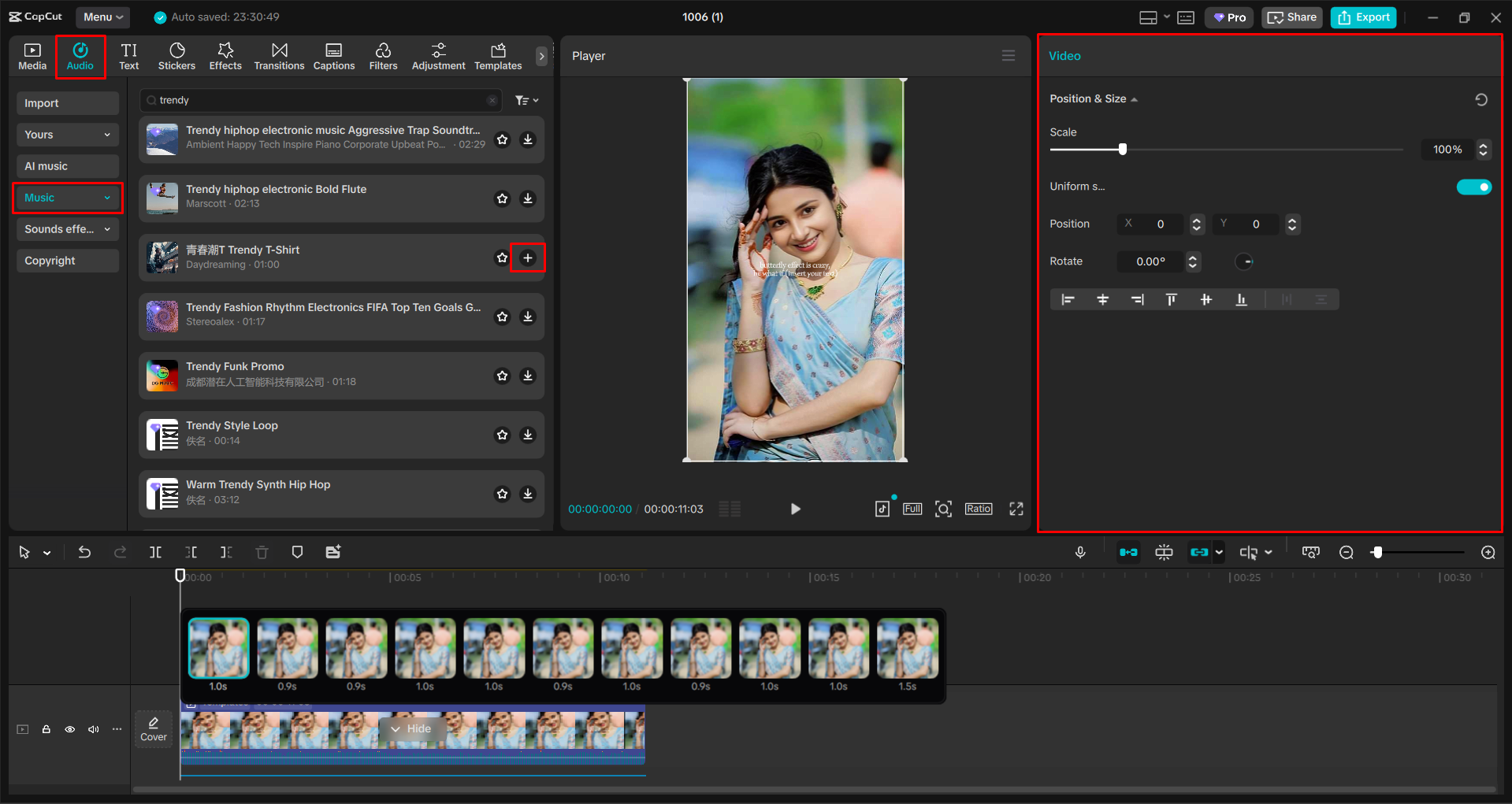1512x804 pixels.
Task: Open the Transitions panel
Action: tap(279, 56)
